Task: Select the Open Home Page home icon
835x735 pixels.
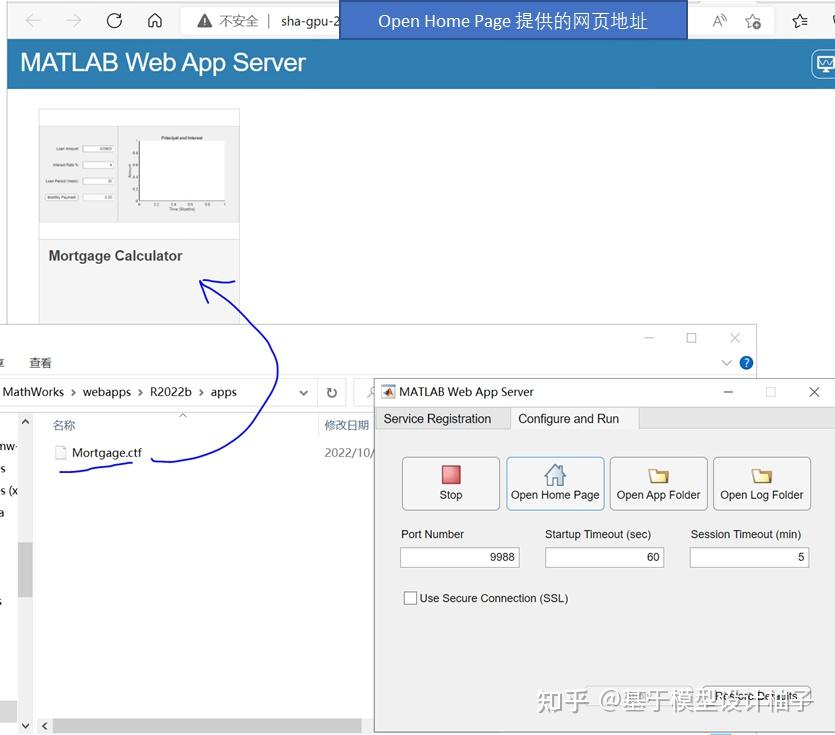Action: tap(554, 475)
